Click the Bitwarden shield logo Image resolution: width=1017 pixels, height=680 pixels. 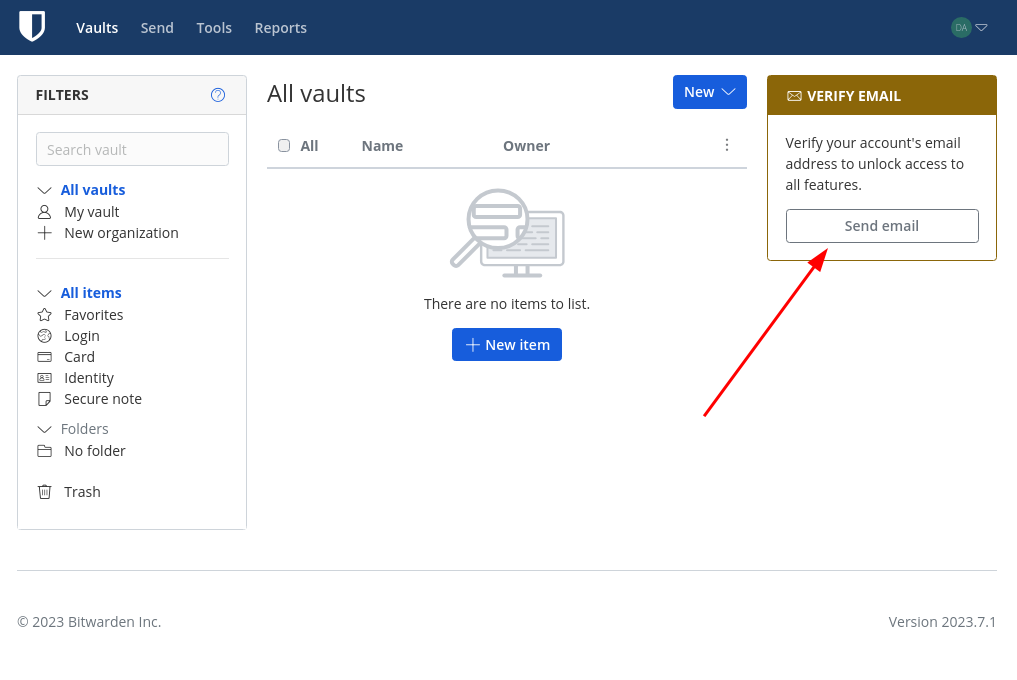32,27
